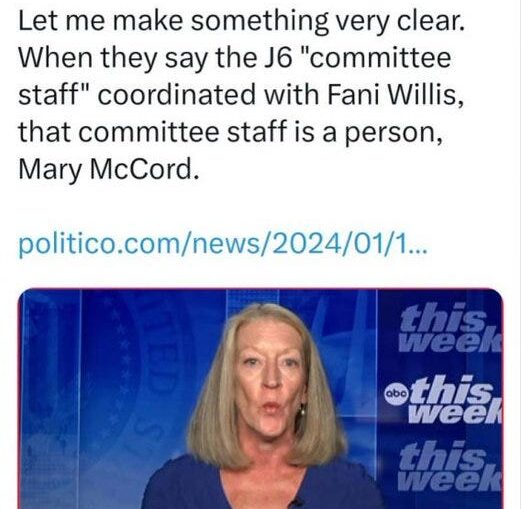
Task: Click the blank white space below the link
Action: pos(260,273)
